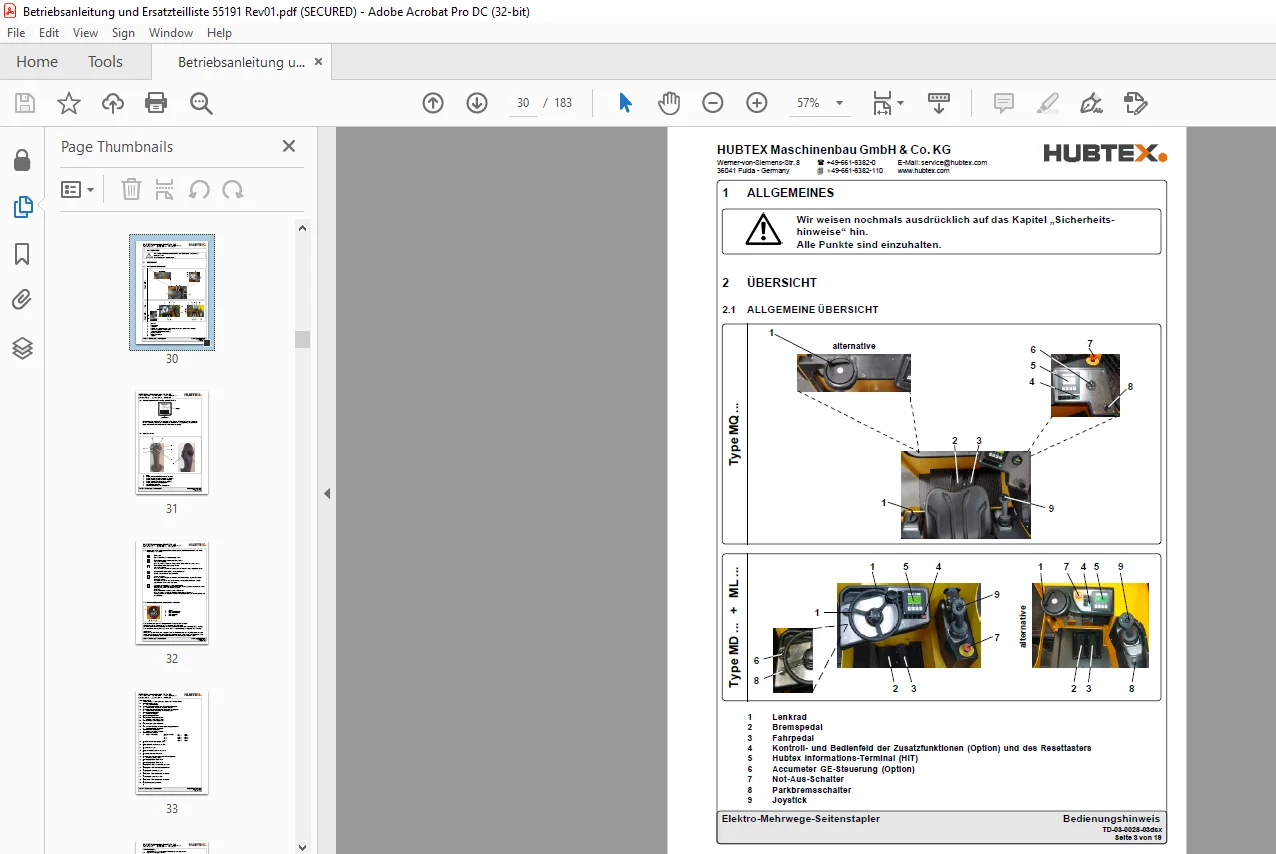Rotate page clockwise in thumbnails panel

coord(233,189)
